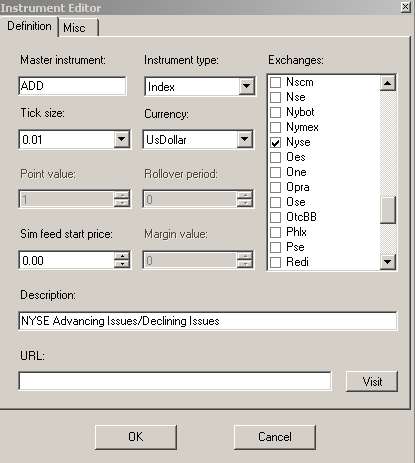Click into the URL input field
The width and height of the screenshot is (415, 463).
click(x=175, y=381)
